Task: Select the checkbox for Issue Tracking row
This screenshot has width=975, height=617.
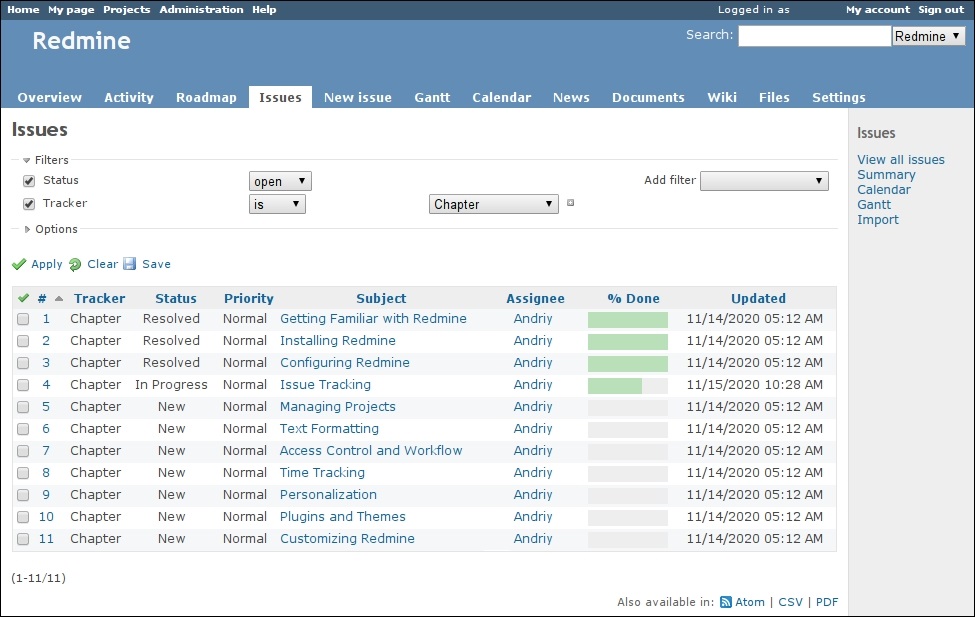Action: tap(23, 385)
